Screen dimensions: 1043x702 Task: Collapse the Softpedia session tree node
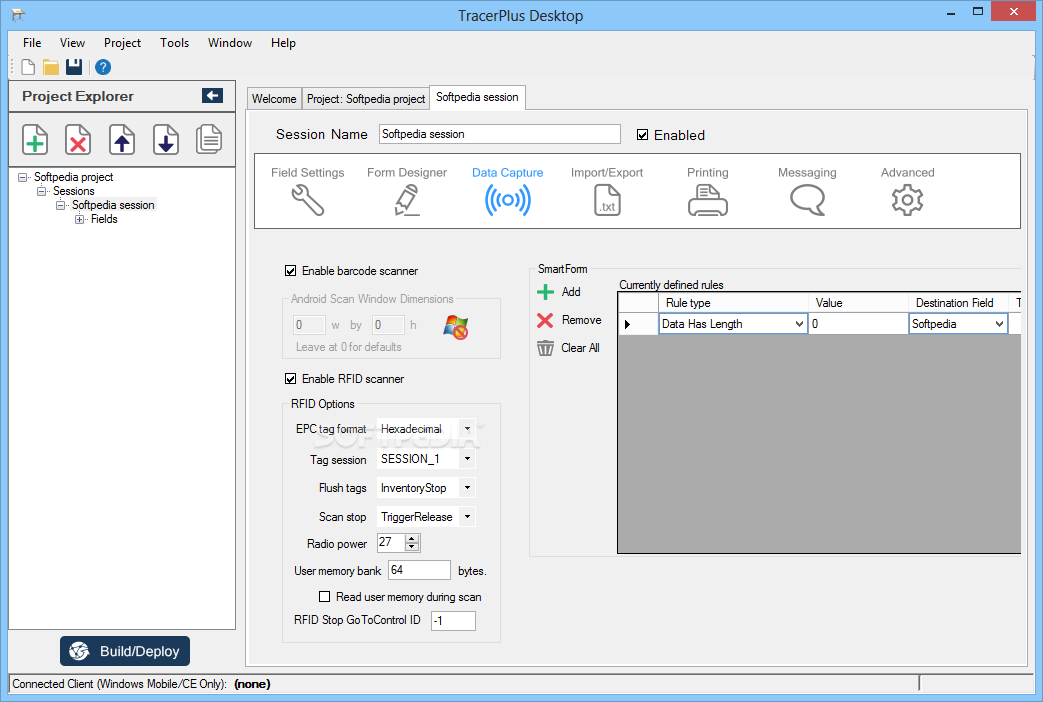coord(61,205)
